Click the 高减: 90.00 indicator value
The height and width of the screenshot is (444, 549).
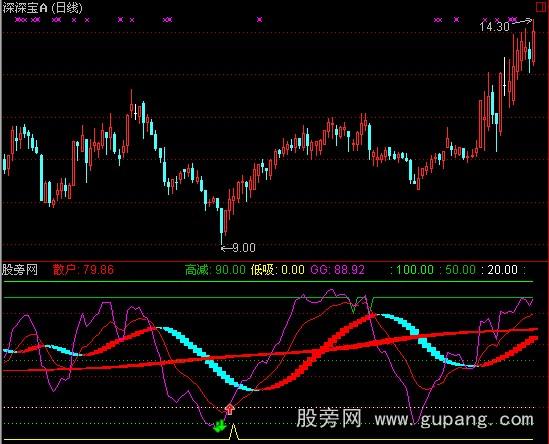(x=215, y=270)
